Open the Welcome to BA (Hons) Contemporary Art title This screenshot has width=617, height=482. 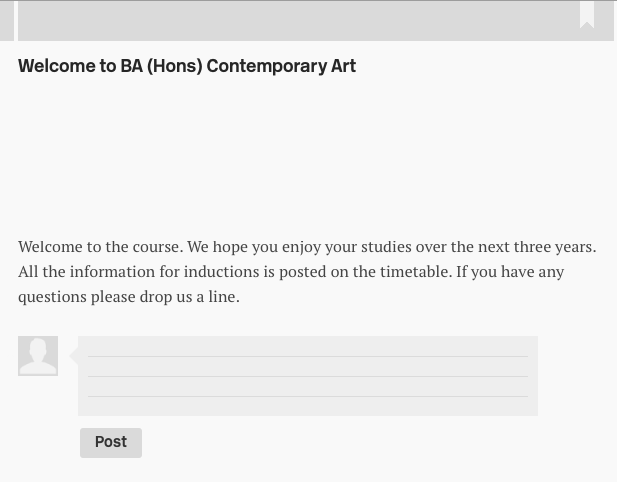(187, 66)
